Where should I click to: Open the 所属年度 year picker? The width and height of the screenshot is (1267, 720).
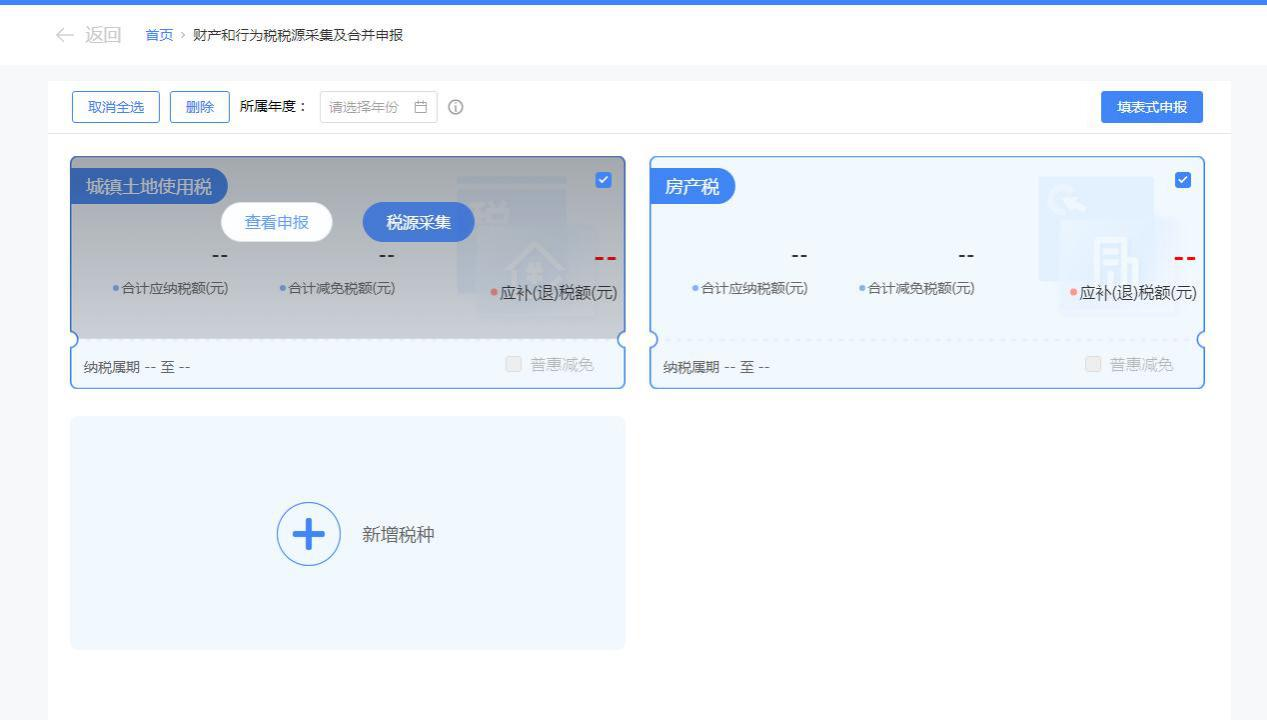point(368,107)
